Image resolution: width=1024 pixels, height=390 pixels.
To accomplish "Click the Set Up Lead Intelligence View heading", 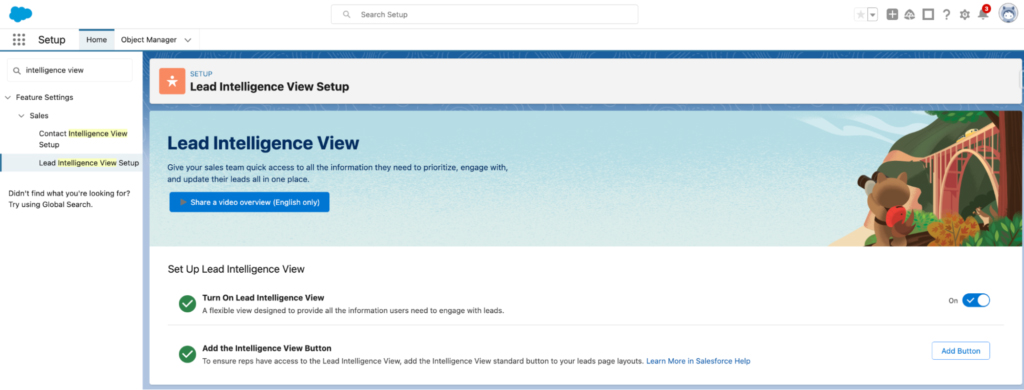I will point(236,269).
